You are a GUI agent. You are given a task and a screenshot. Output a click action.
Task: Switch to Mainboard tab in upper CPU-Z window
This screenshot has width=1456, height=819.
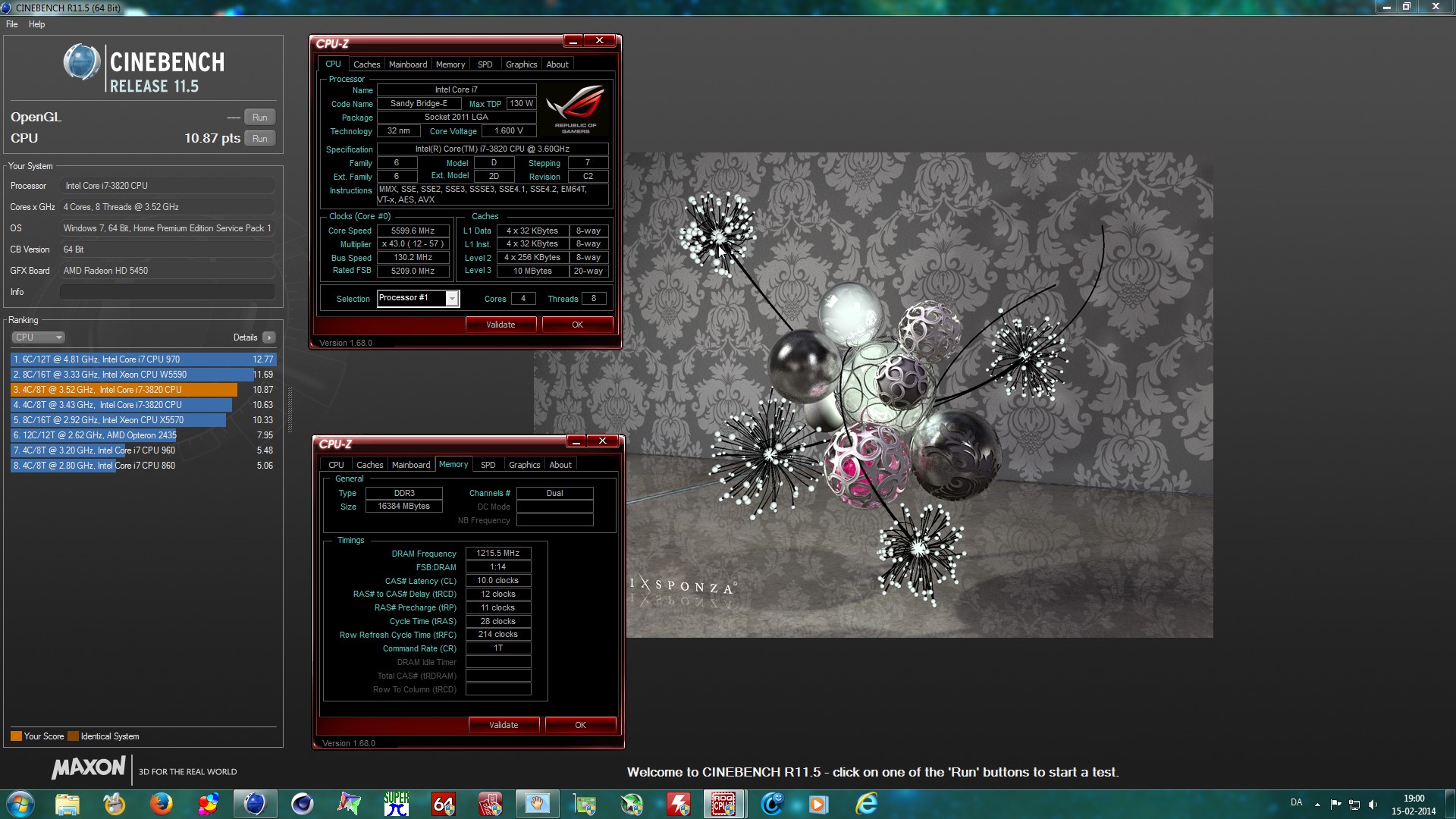[408, 64]
